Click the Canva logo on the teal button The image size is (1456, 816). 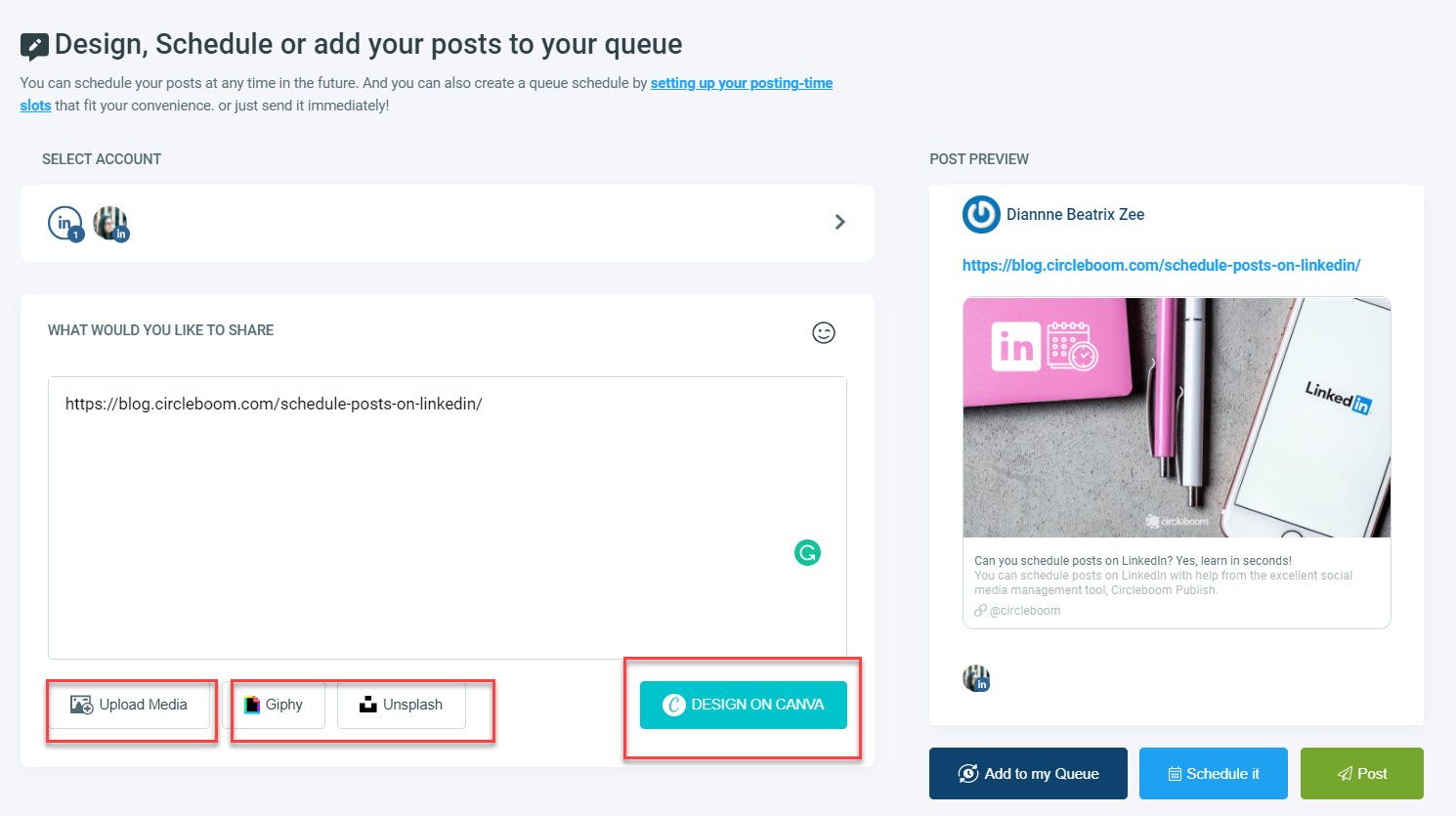[673, 704]
